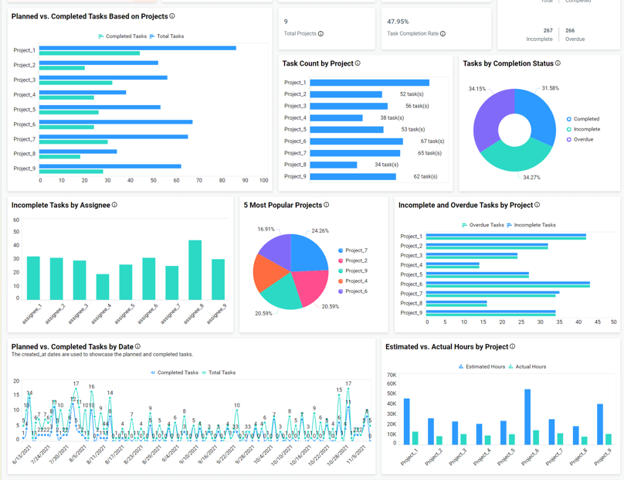Click Project_1 bar in Task Count by Project
624x480 pixels.
click(x=369, y=83)
